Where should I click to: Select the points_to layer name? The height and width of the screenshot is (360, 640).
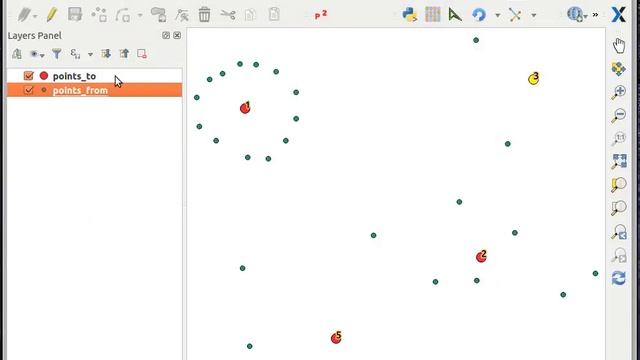(74, 76)
